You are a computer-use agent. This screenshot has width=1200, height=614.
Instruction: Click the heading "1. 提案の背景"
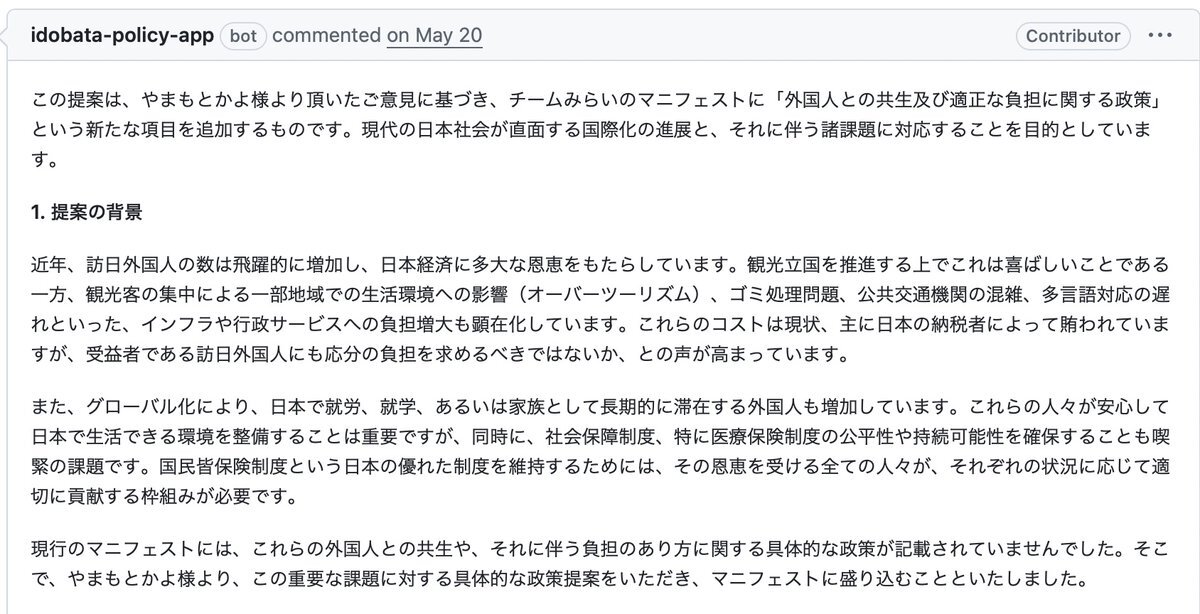pyautogui.click(x=87, y=212)
